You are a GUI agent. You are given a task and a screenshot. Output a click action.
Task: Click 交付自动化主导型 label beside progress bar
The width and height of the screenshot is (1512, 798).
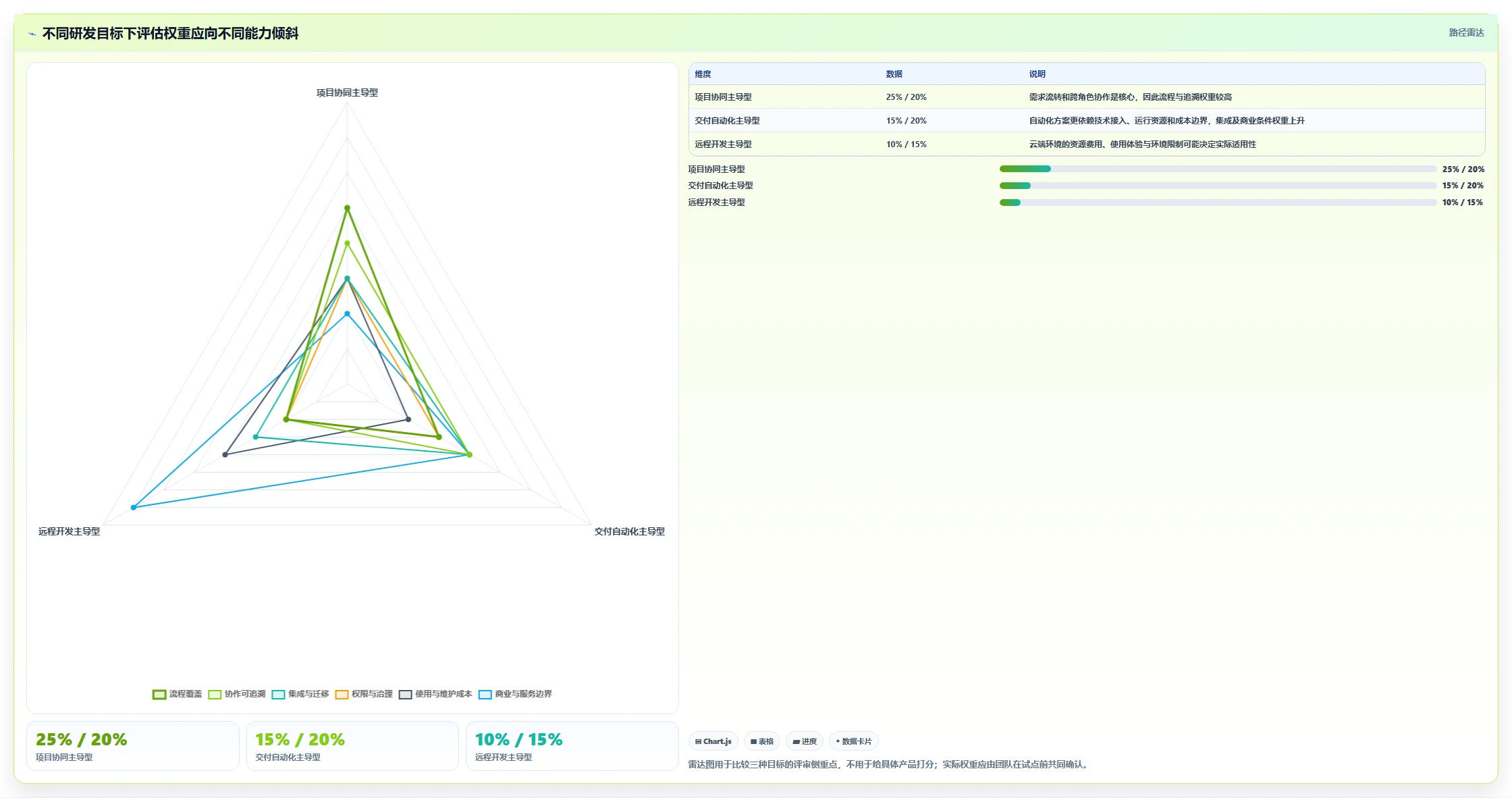(720, 186)
